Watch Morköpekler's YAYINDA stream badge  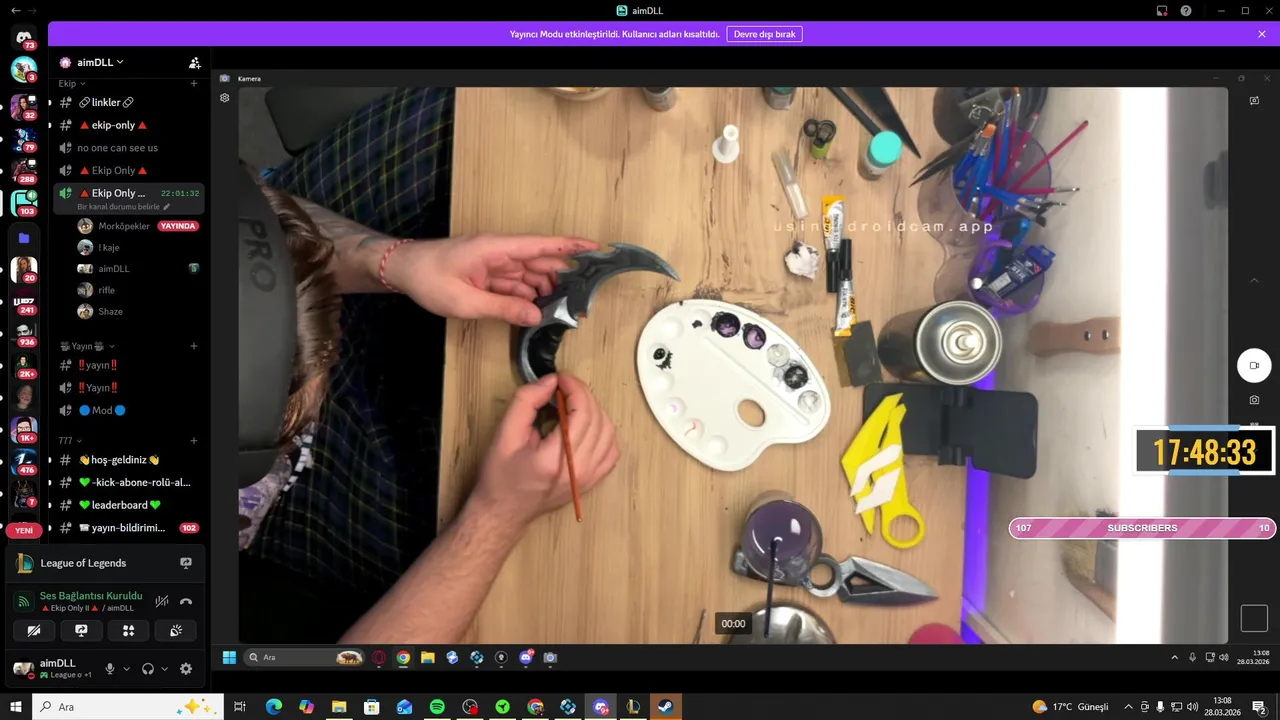(x=178, y=226)
